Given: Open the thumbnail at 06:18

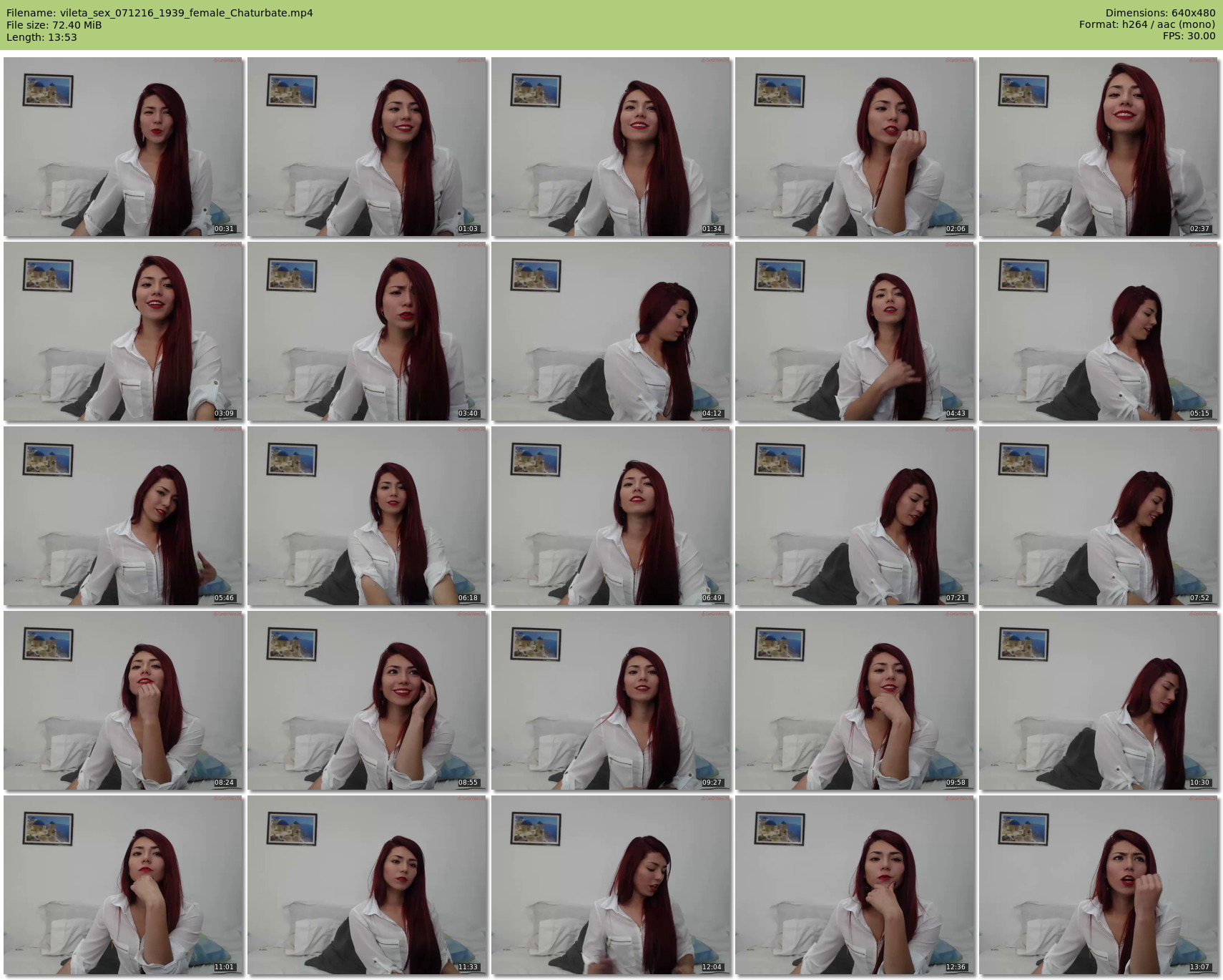Looking at the screenshot, I should click(x=367, y=516).
